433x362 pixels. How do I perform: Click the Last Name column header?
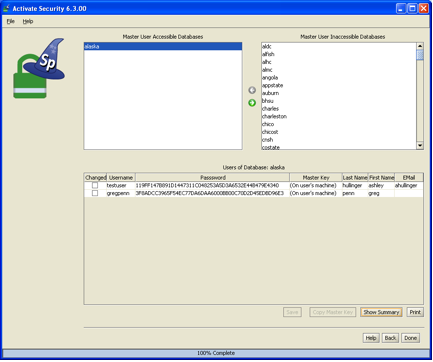click(x=355, y=177)
